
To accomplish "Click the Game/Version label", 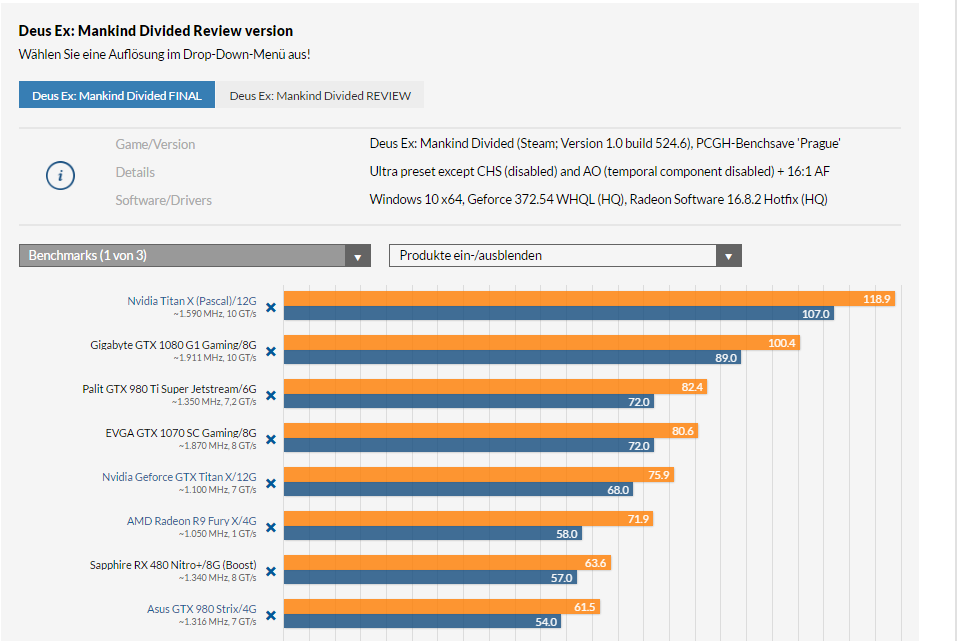I will click(155, 144).
